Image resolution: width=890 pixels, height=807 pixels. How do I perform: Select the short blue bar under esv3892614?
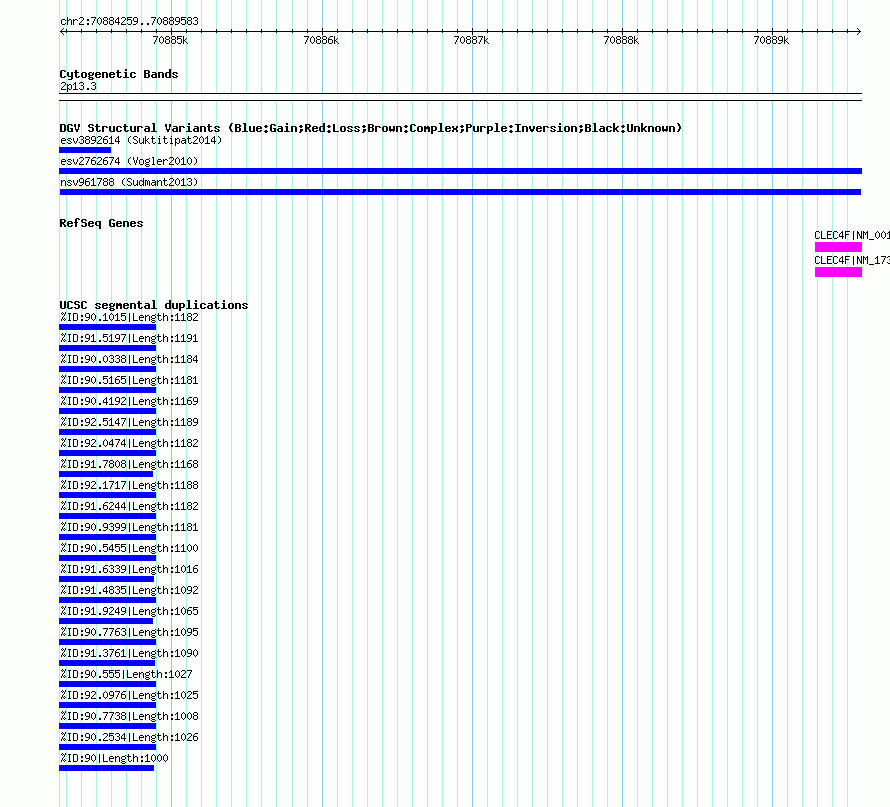(x=85, y=150)
